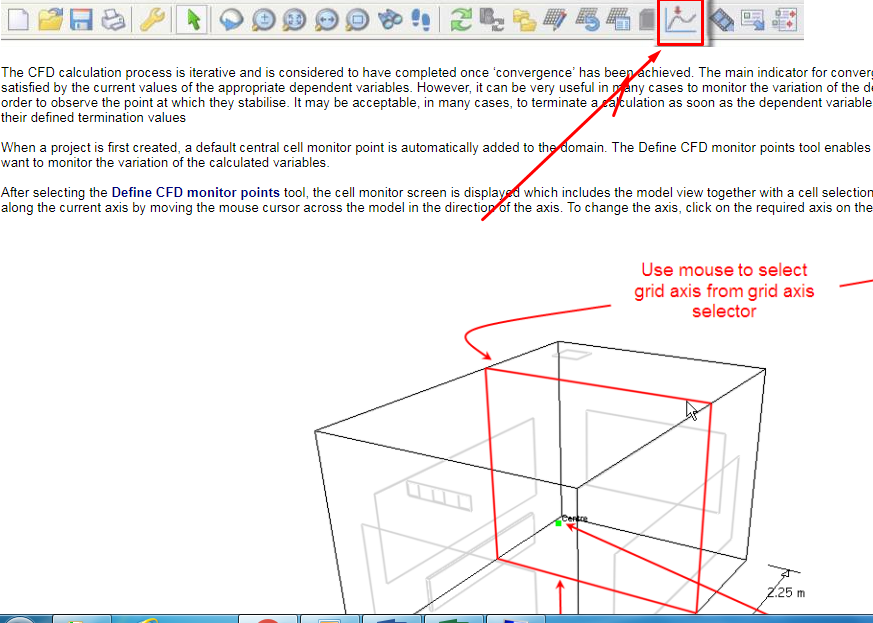Click the last toolbar icon with red dots

(784, 20)
